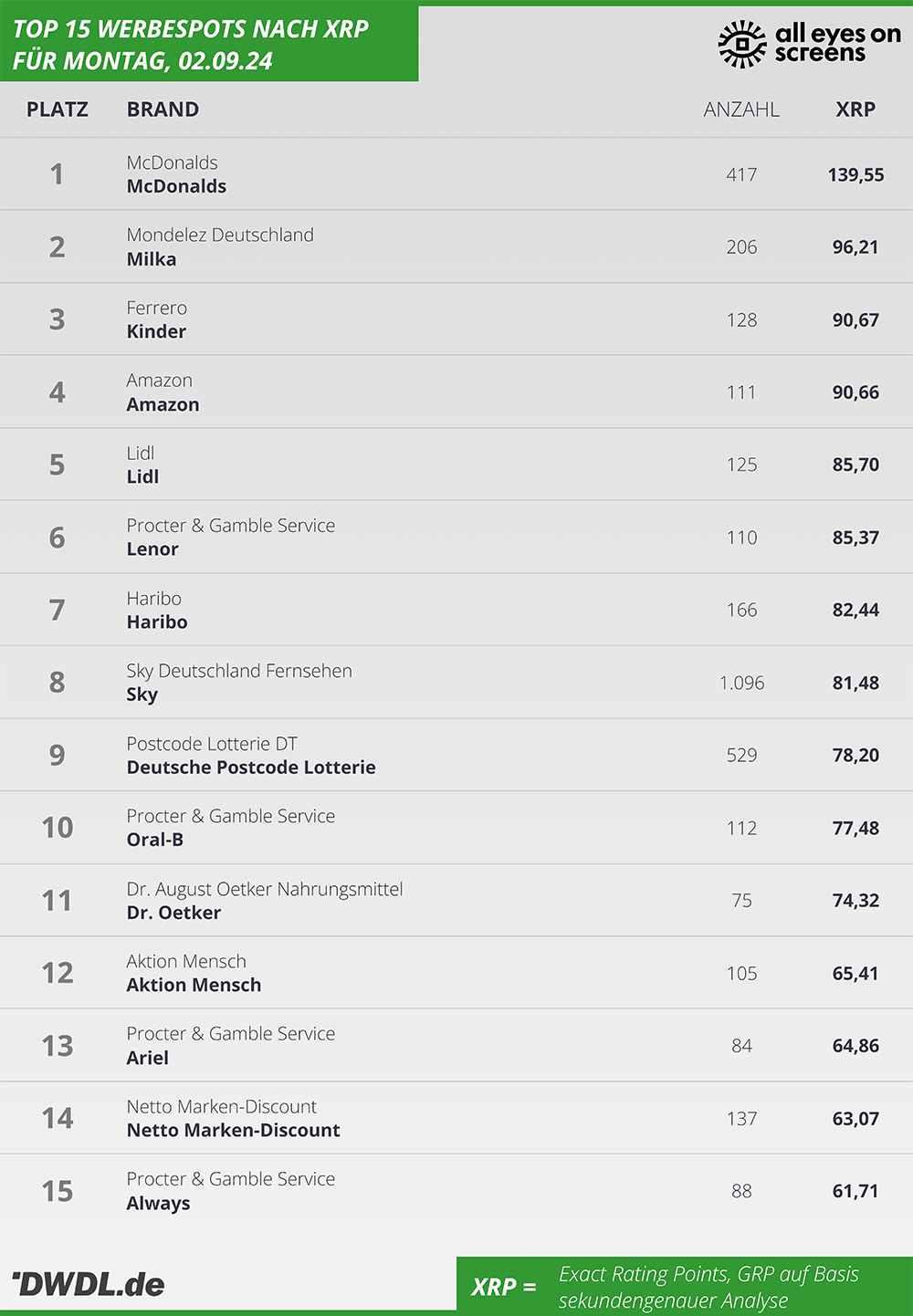Click the Netto Marken-Discount brand entry

pos(234,1130)
